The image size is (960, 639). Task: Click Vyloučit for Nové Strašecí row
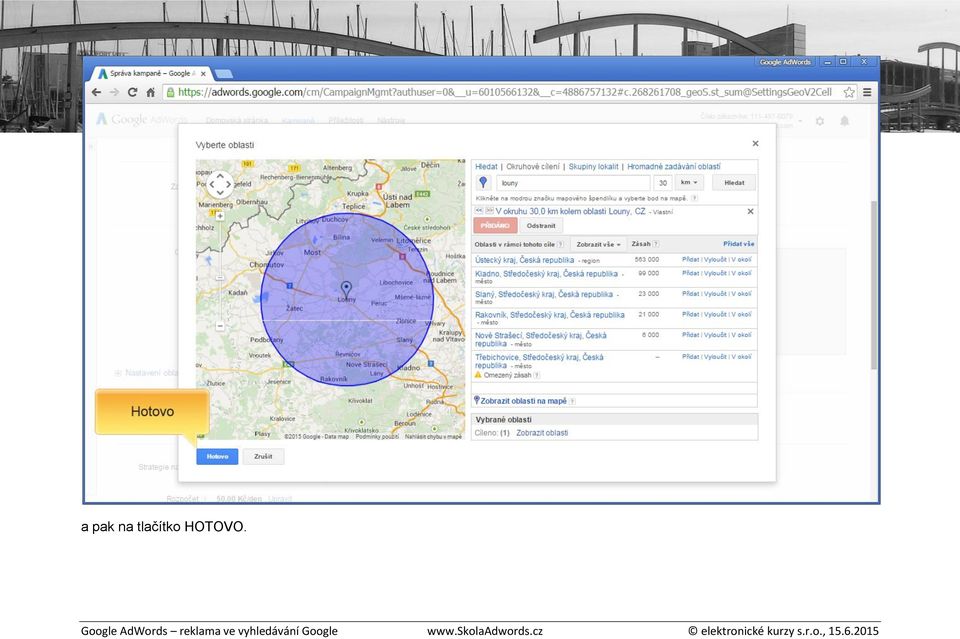pos(715,335)
